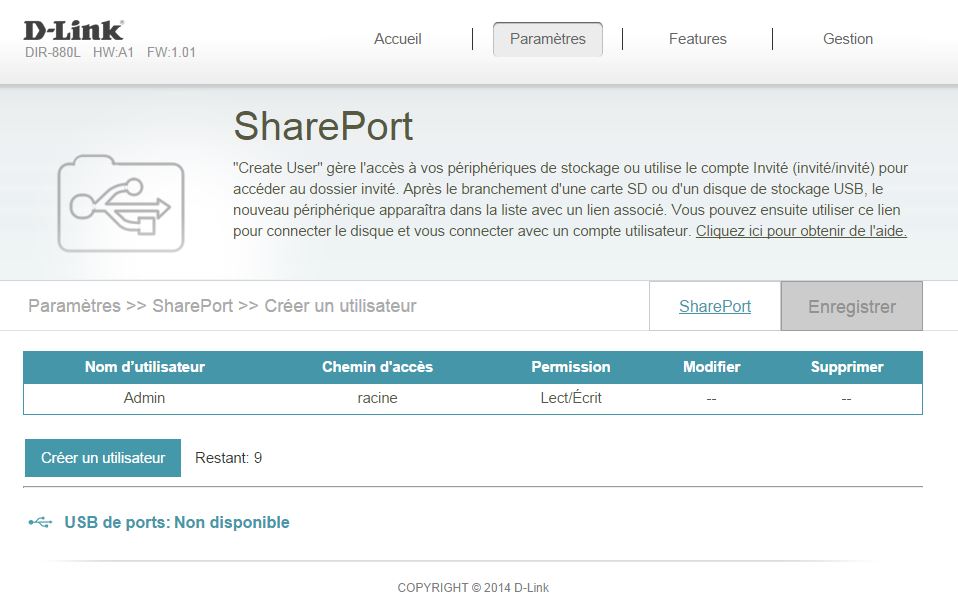Open the Gestion menu
Image resolution: width=958 pixels, height=611 pixels.
(x=847, y=39)
